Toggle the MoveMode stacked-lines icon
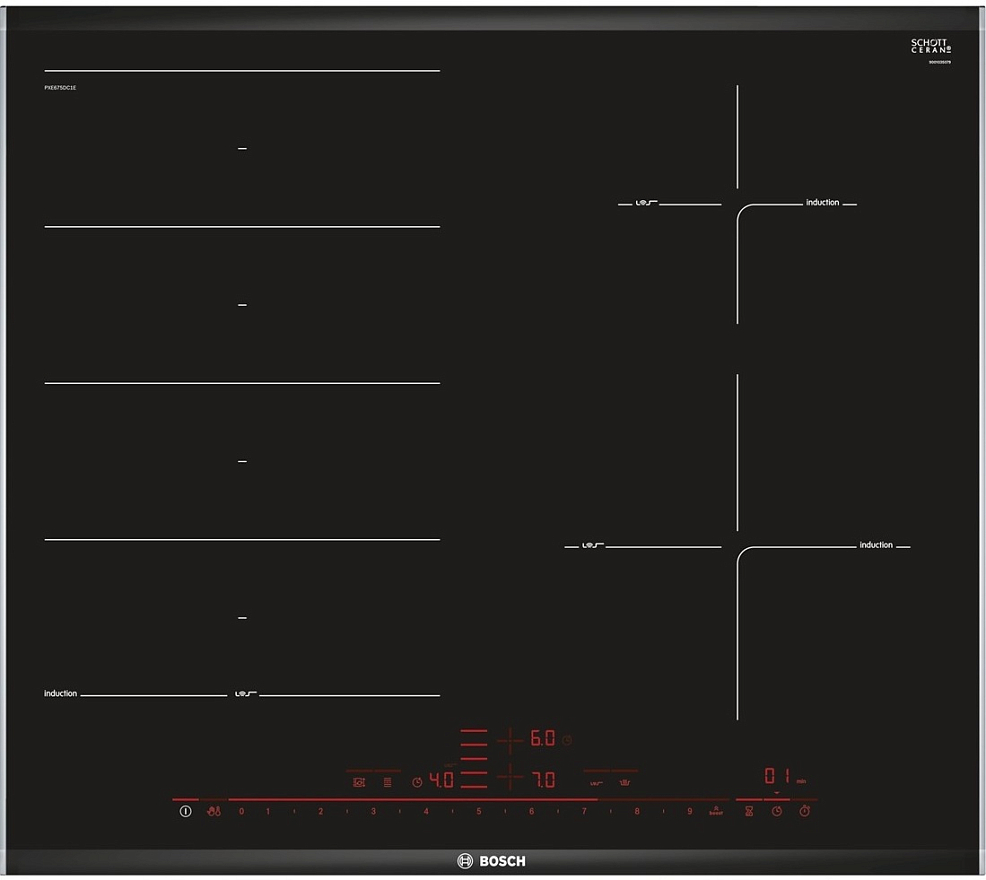 coord(388,782)
